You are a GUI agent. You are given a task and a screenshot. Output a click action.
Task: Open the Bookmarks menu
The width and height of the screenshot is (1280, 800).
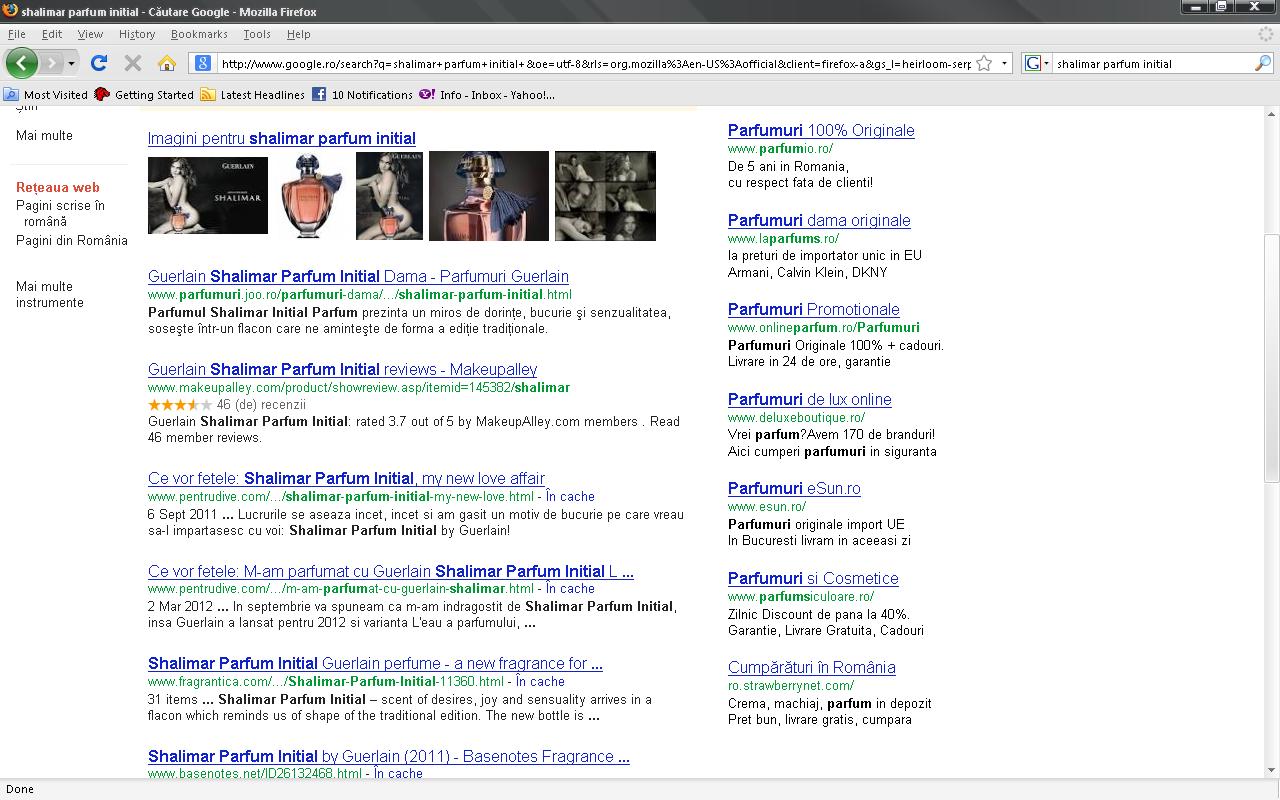pos(199,34)
